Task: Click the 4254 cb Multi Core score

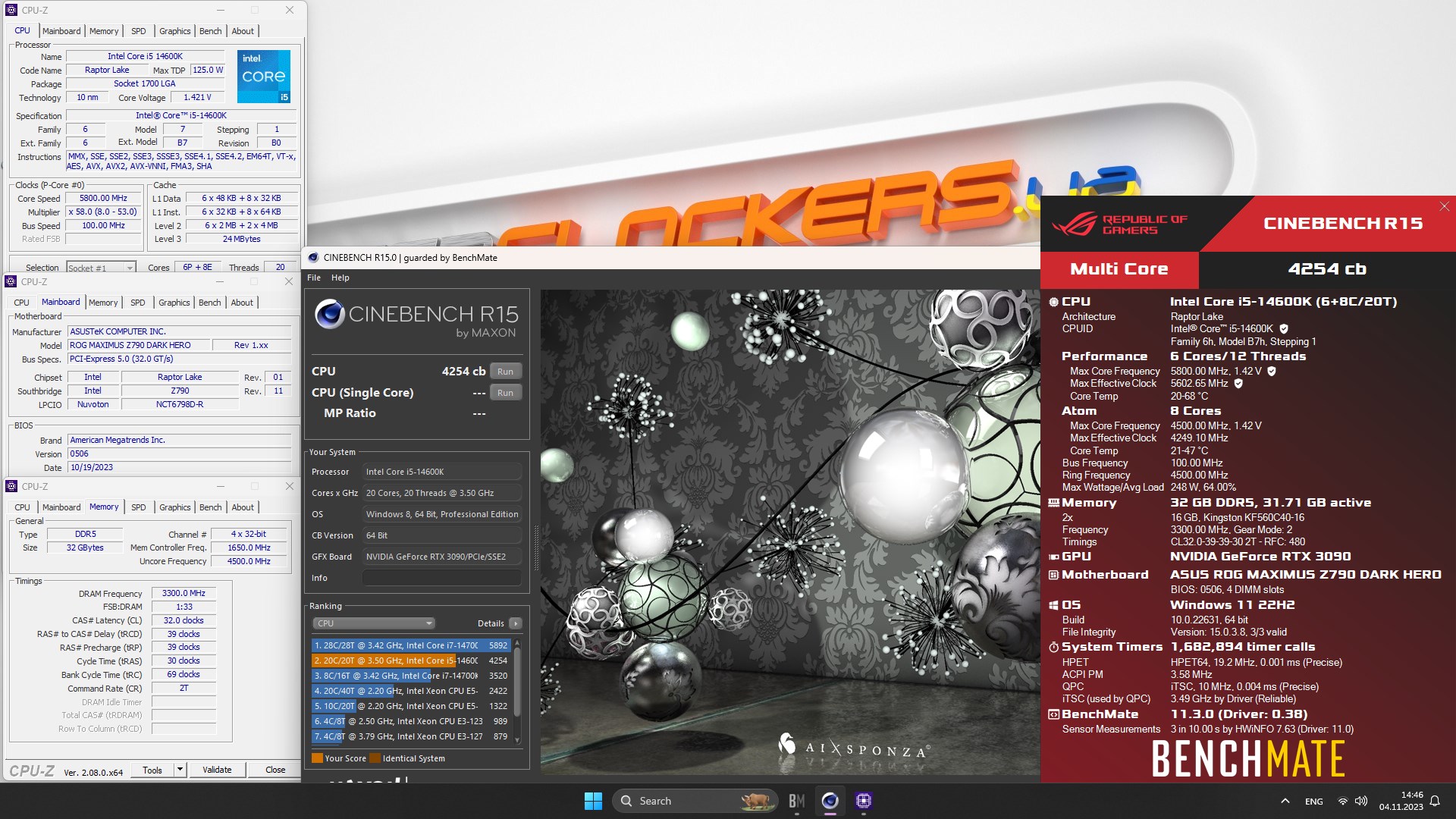Action: (x=1327, y=269)
